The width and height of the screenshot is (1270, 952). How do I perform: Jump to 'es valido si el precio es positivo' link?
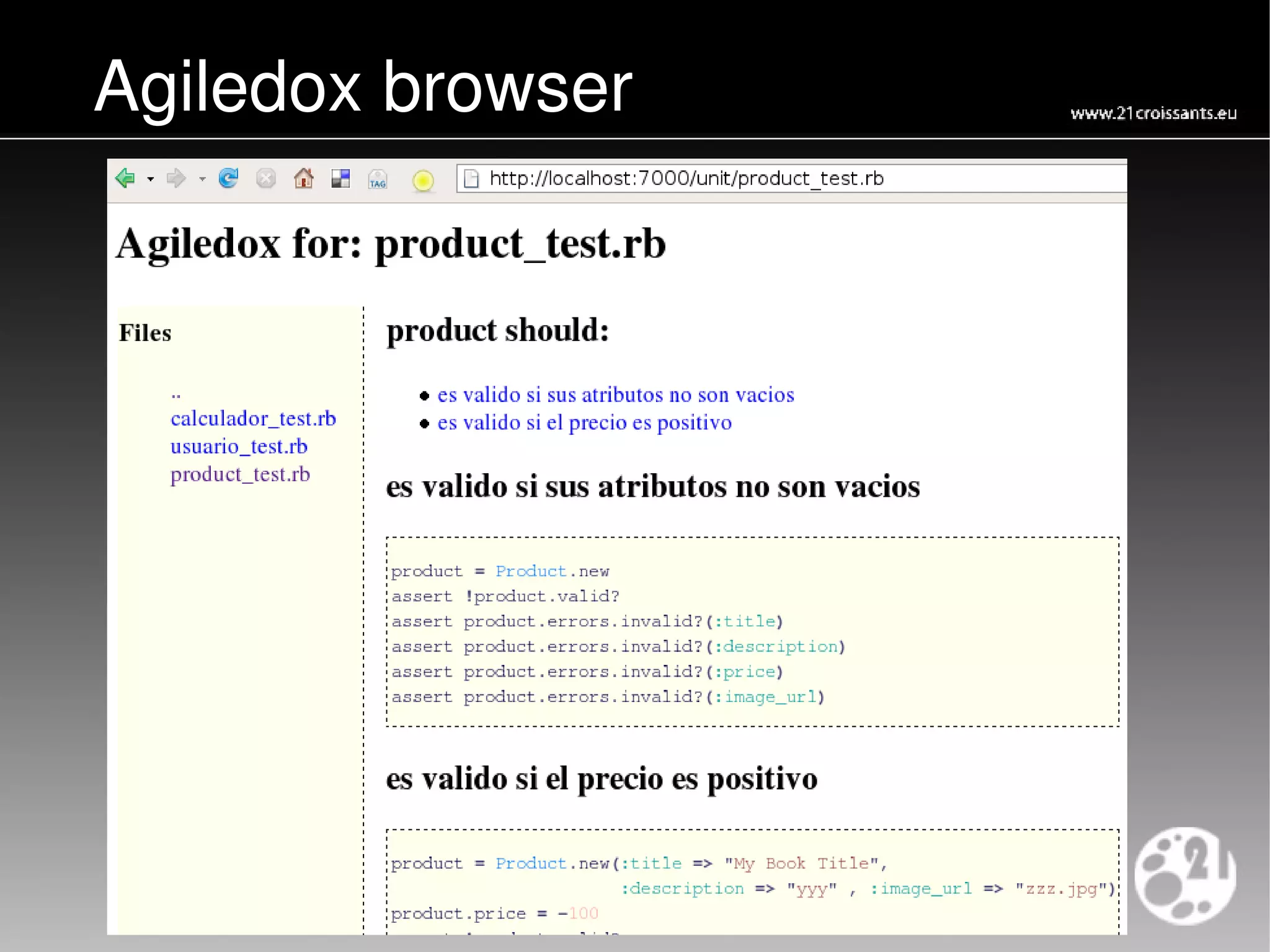(585, 422)
